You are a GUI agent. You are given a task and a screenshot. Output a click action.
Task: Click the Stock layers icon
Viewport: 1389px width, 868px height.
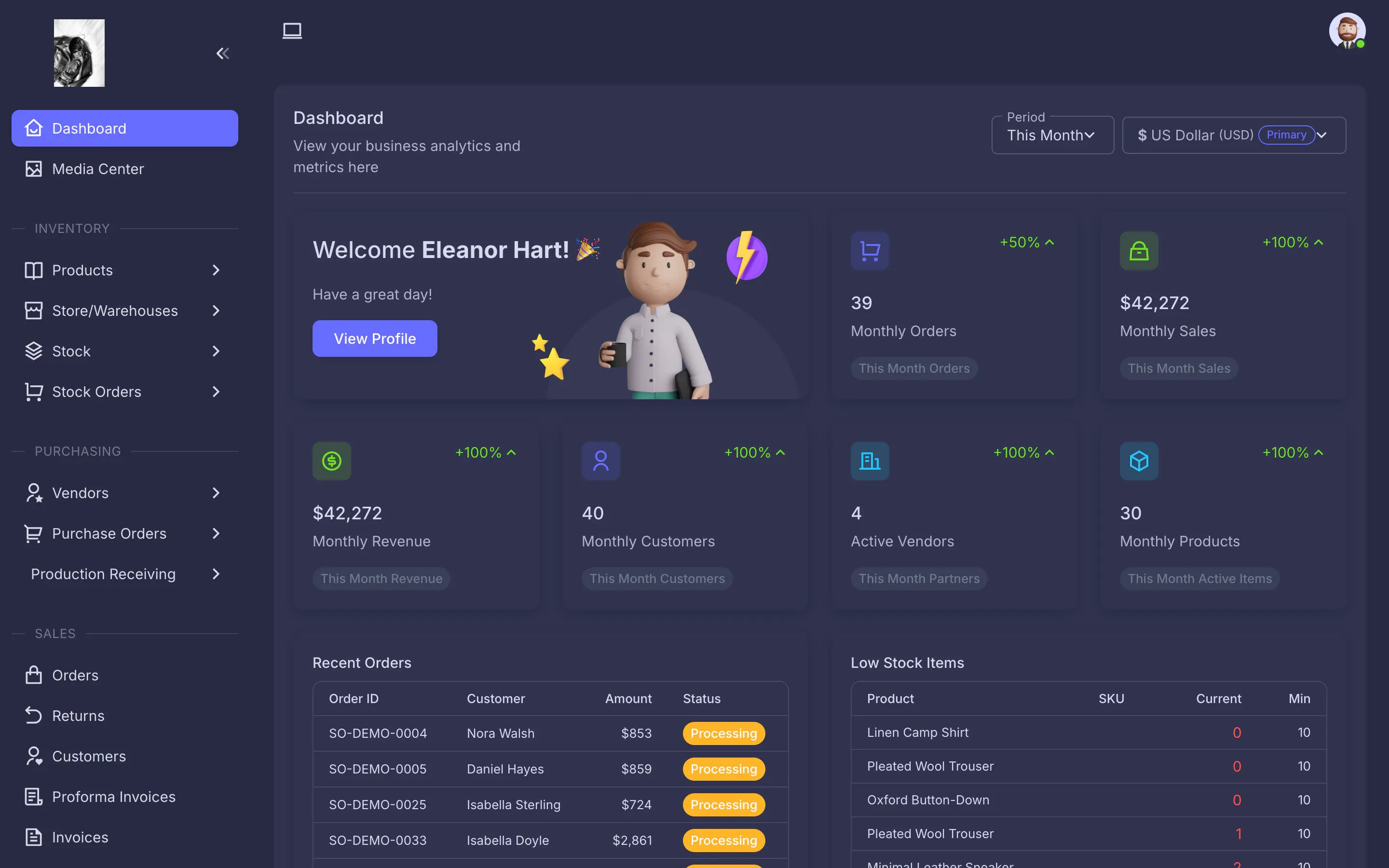34,351
